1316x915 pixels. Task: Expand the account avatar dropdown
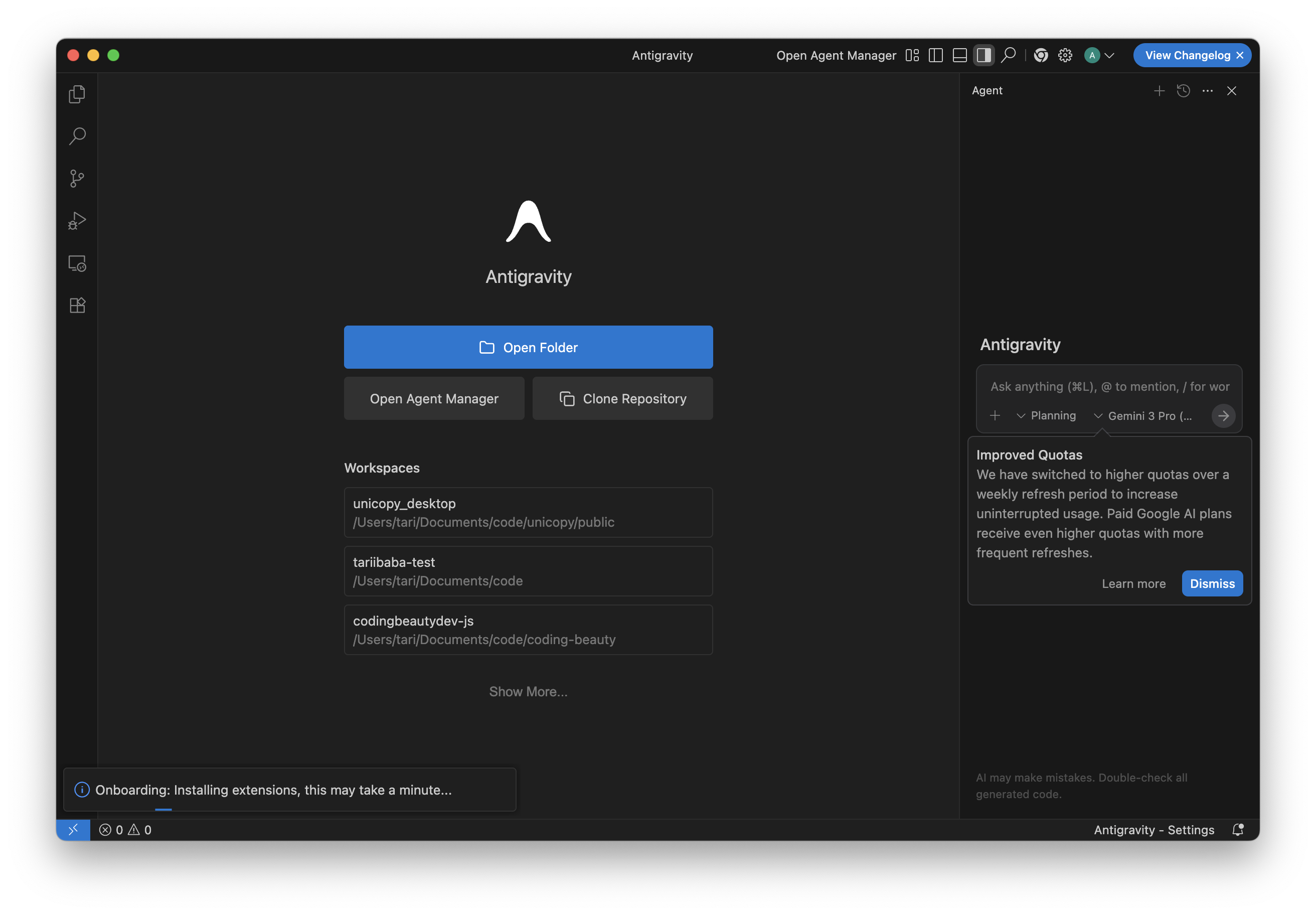click(x=1099, y=56)
